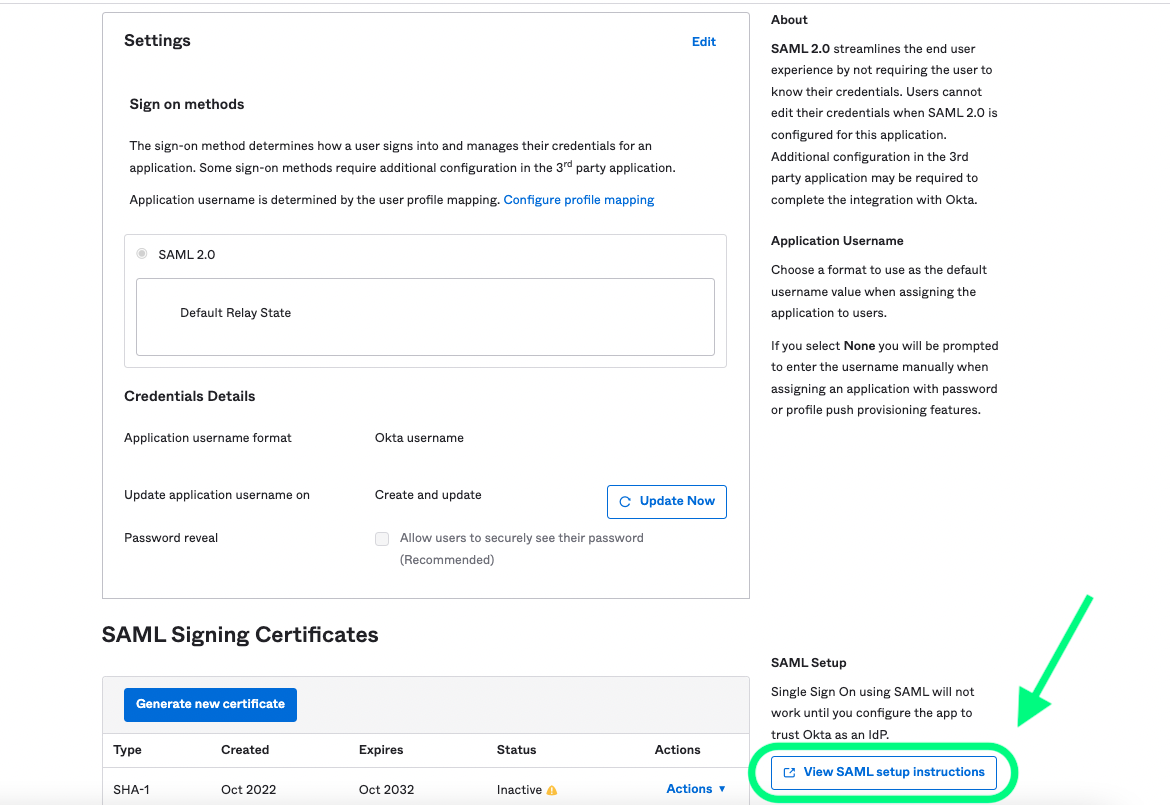Click the refresh icon inside the Update Now button
The width and height of the screenshot is (1170, 805).
(628, 501)
